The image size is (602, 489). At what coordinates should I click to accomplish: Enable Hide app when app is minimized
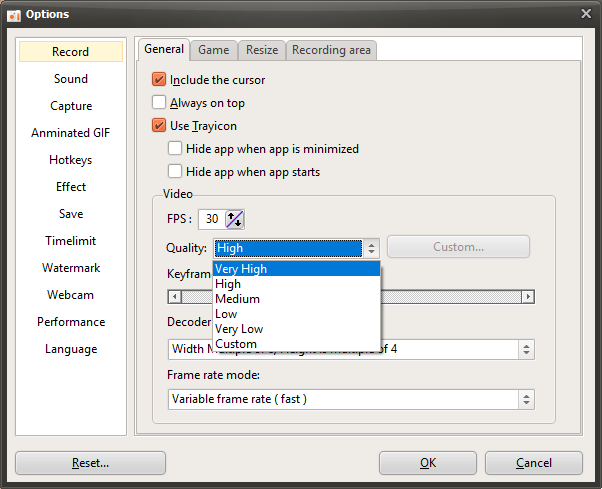point(175,148)
